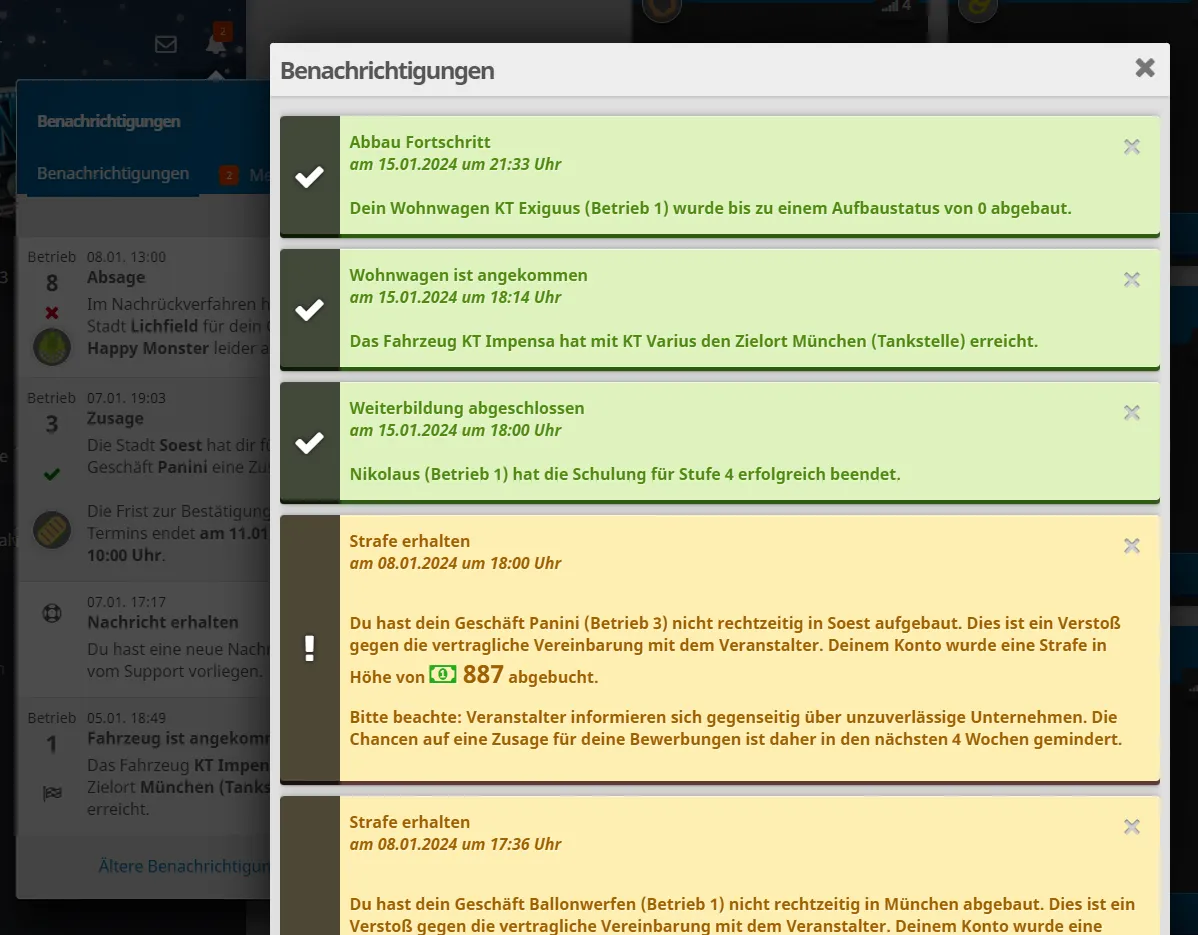Click the green money icon beside 887
This screenshot has width=1198, height=935.
click(442, 675)
